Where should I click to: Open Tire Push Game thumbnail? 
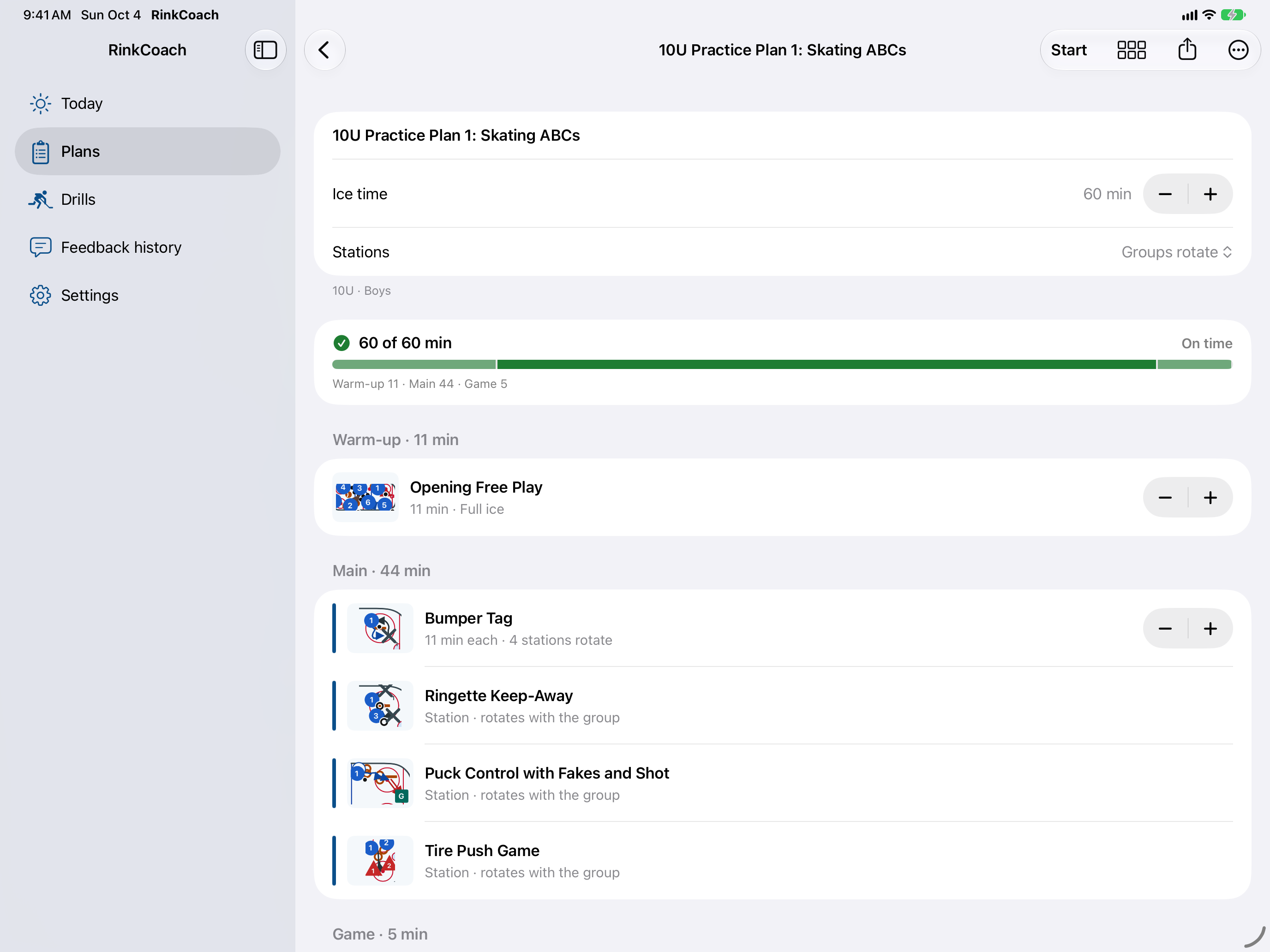(380, 861)
